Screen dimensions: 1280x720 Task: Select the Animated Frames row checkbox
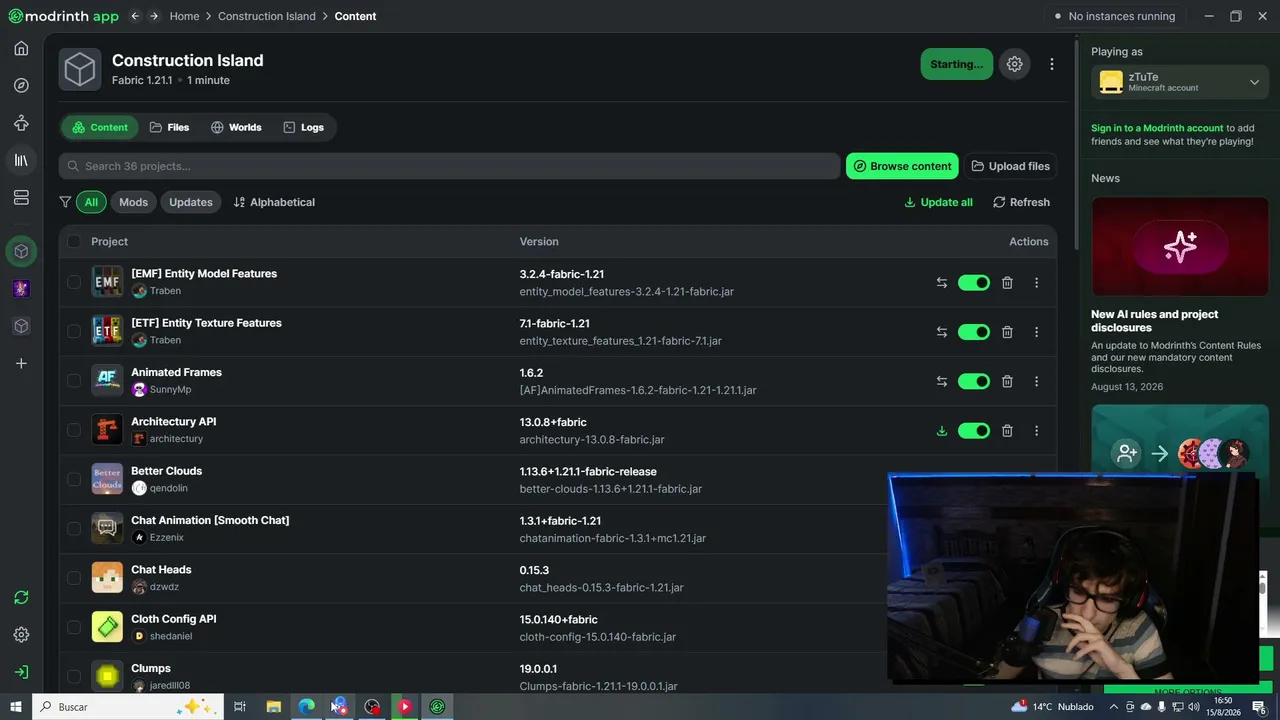[74, 381]
